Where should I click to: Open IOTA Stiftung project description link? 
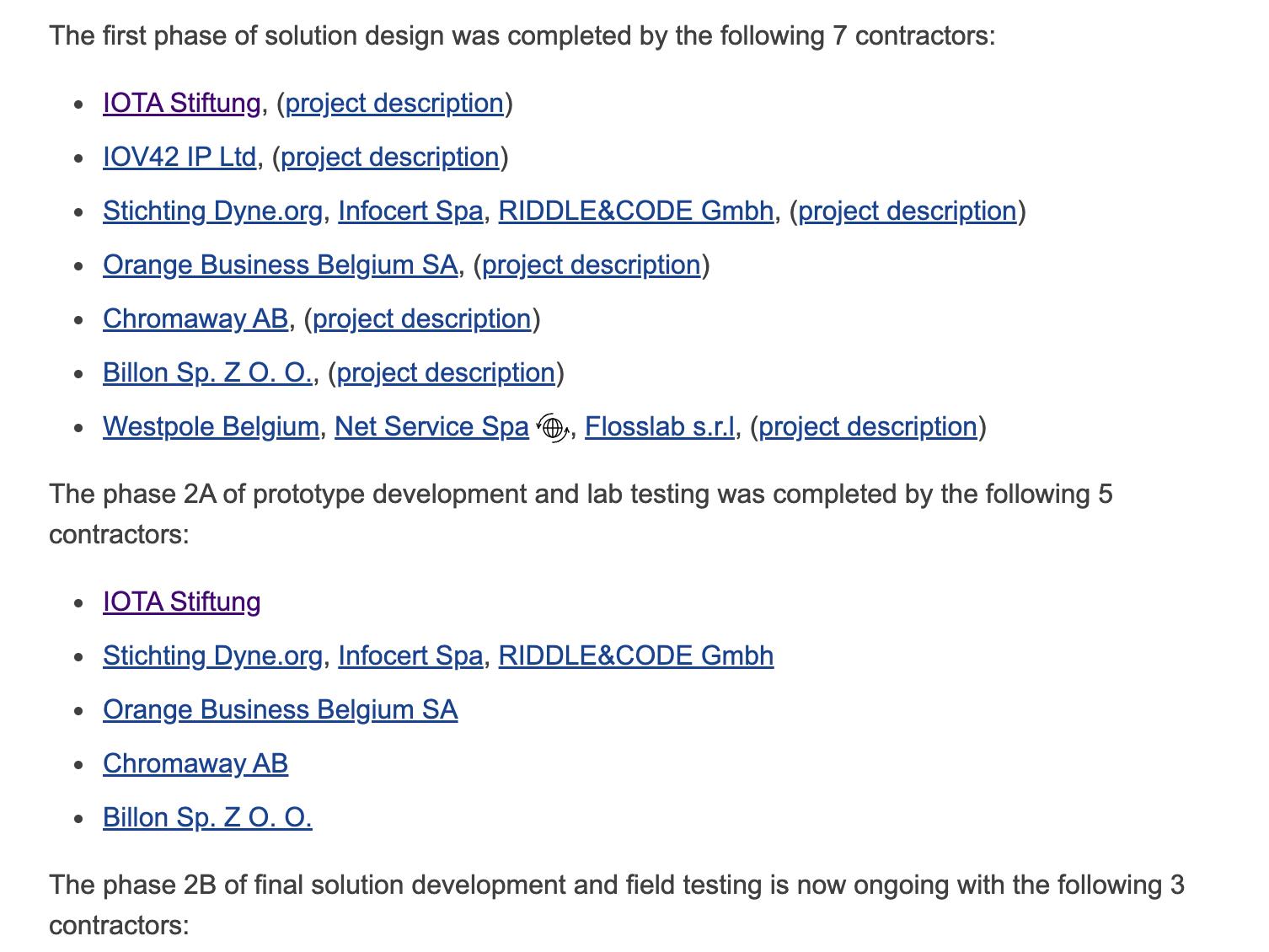pos(394,104)
